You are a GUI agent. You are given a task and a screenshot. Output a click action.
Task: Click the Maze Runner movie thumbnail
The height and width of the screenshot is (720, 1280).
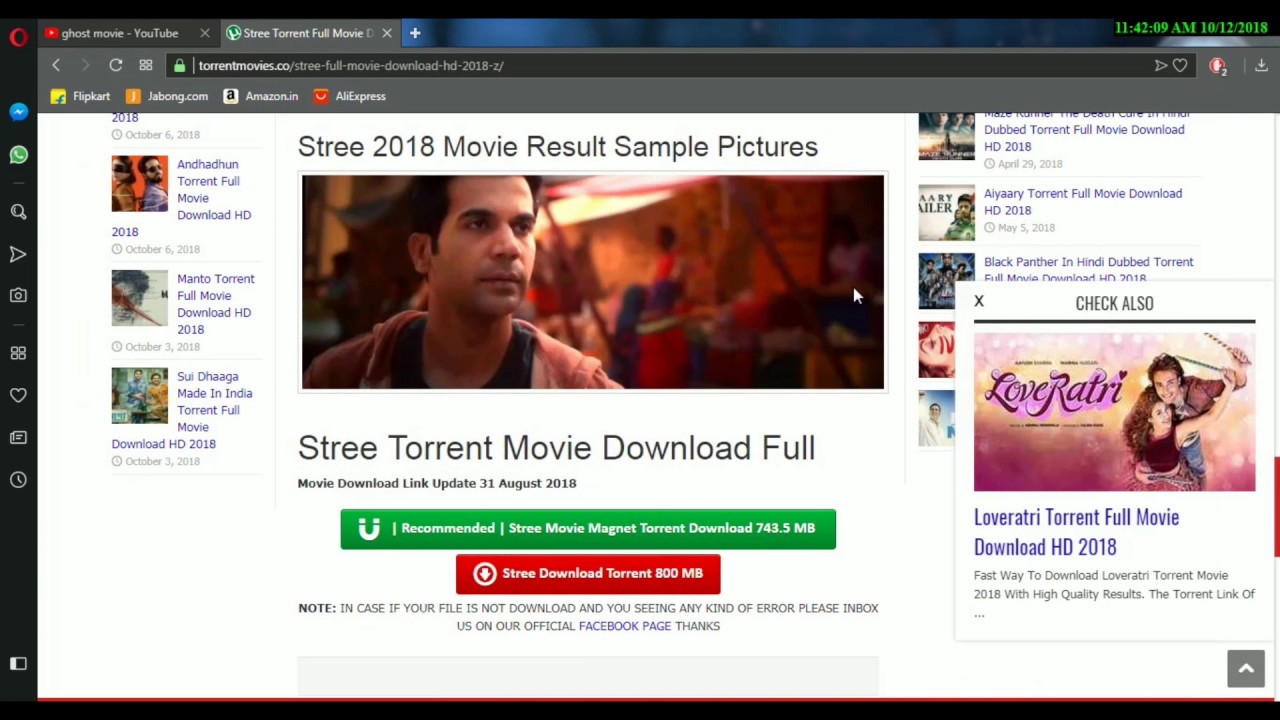coord(946,137)
